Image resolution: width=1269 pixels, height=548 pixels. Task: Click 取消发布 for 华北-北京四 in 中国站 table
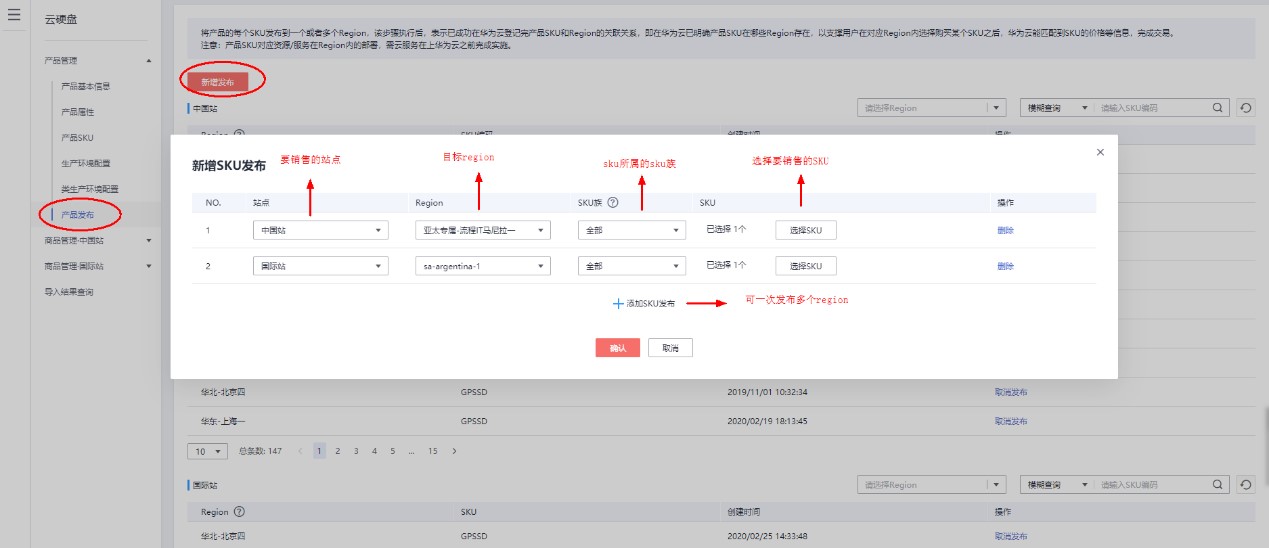1010,392
